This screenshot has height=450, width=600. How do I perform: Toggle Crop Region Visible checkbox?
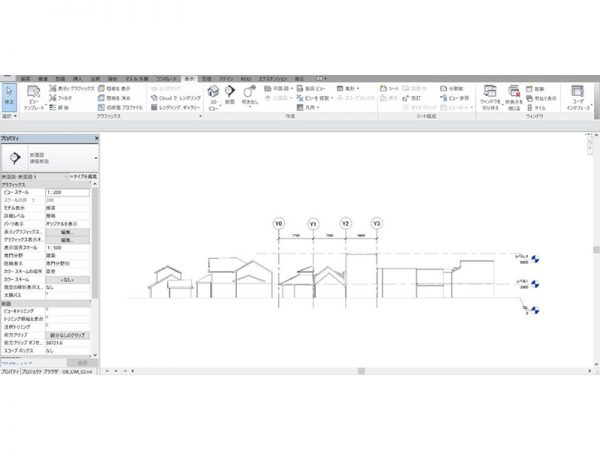point(47,317)
